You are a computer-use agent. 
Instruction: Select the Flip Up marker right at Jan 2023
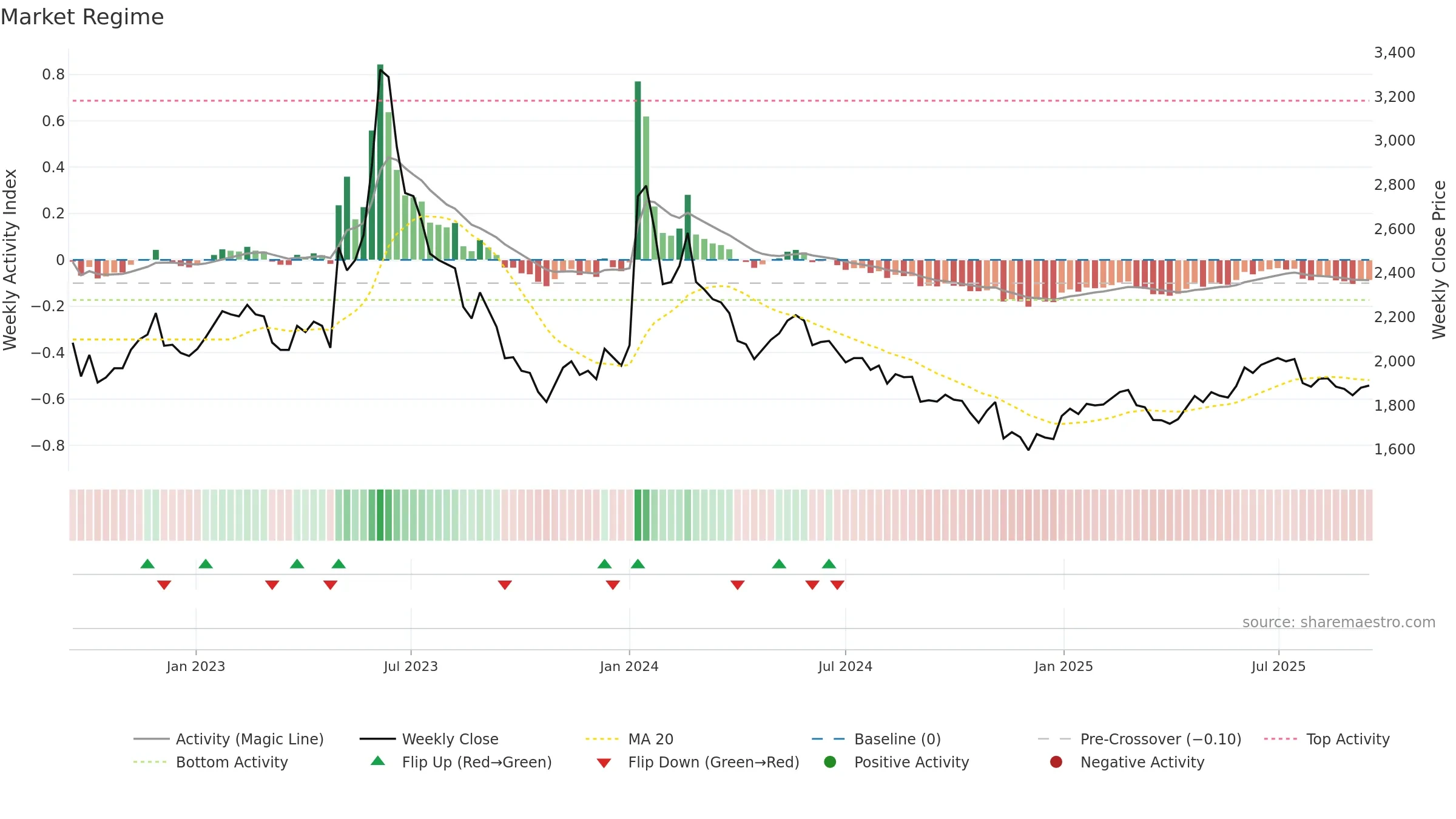point(206,564)
